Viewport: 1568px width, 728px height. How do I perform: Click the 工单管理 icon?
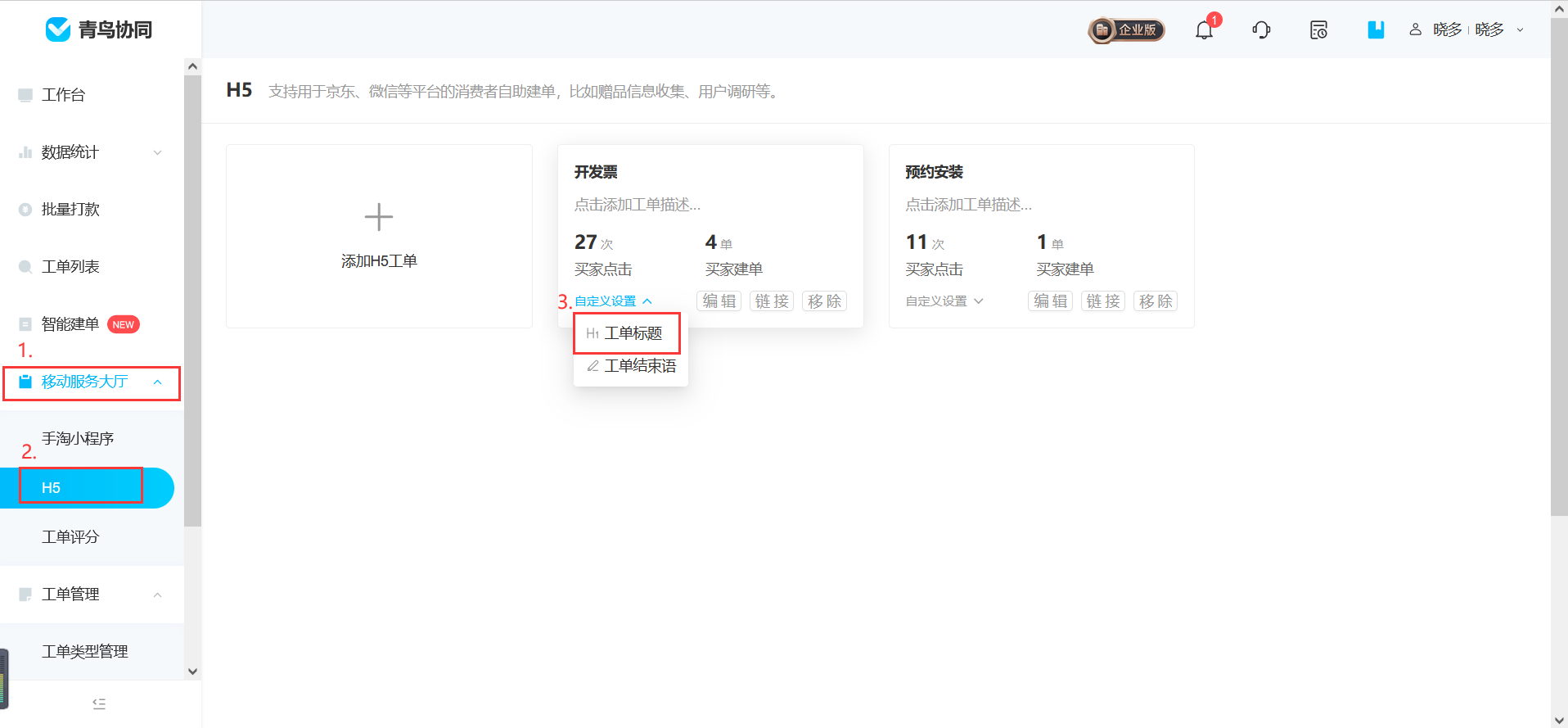[x=25, y=595]
